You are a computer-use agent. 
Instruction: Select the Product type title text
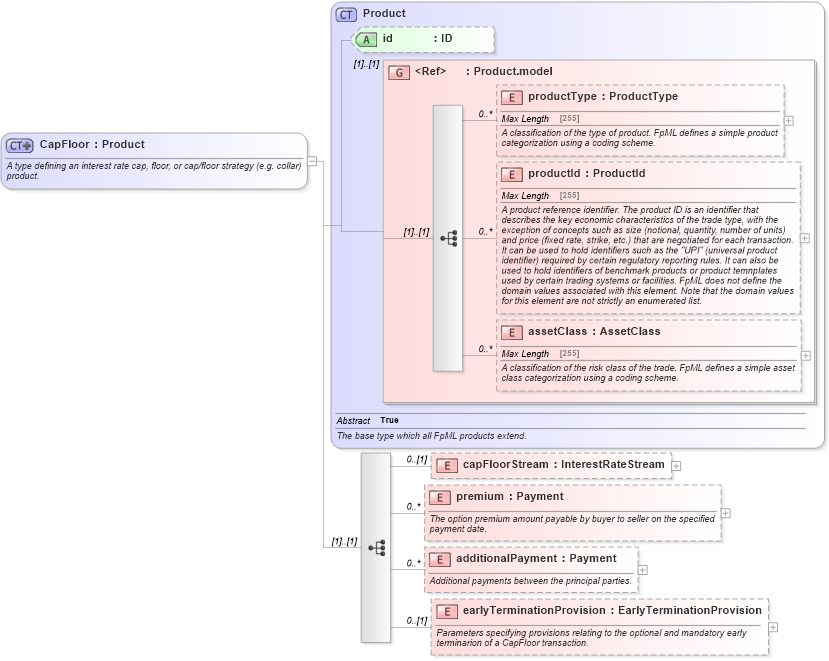click(x=384, y=13)
